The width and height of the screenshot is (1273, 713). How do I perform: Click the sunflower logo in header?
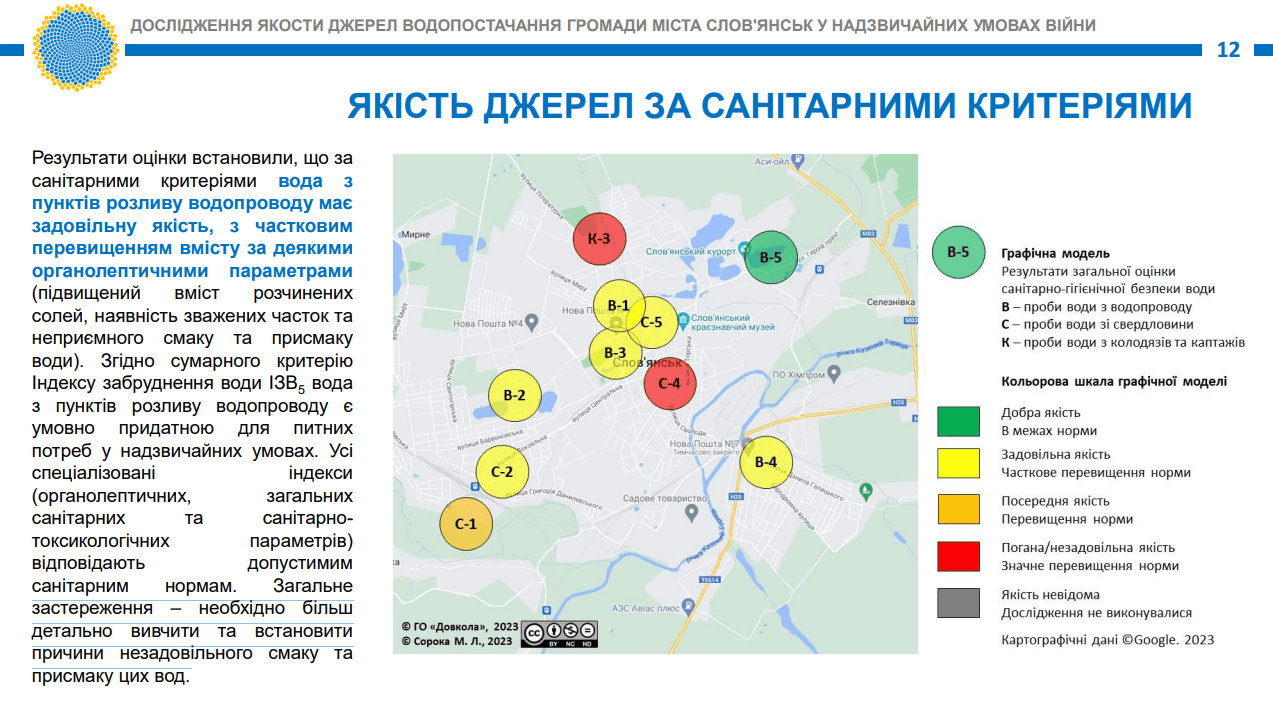75,47
